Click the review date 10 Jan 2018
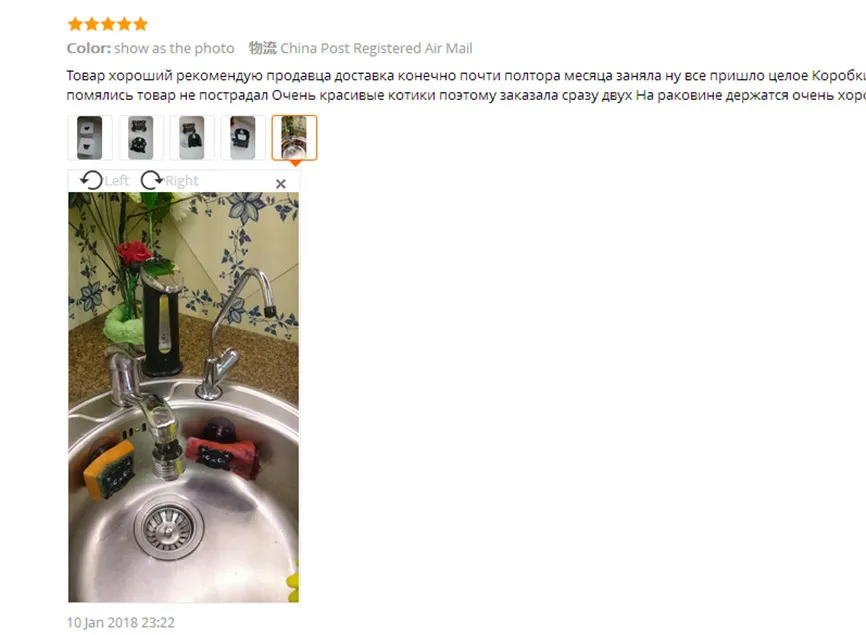 coord(120,622)
